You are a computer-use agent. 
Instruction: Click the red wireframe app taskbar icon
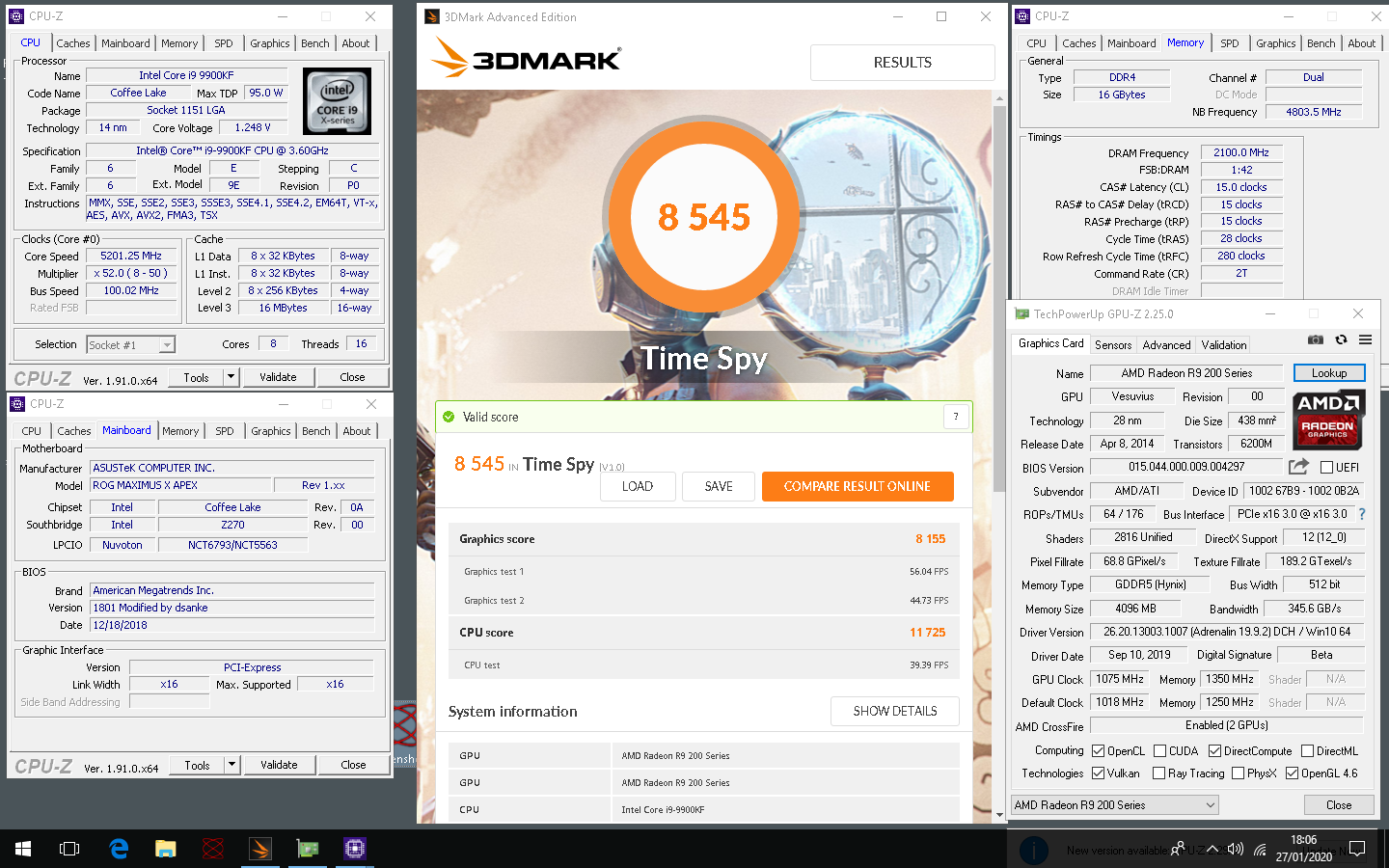coord(213,849)
